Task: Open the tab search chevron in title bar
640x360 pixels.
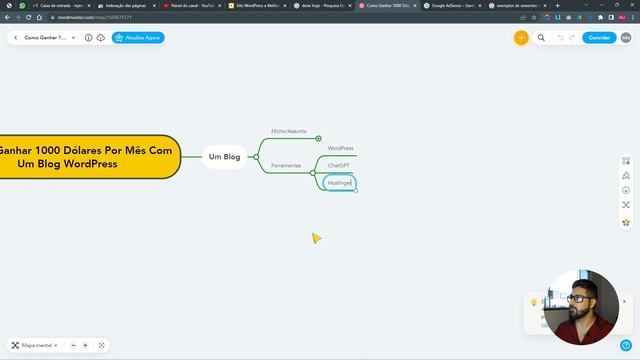Action: (587, 5)
